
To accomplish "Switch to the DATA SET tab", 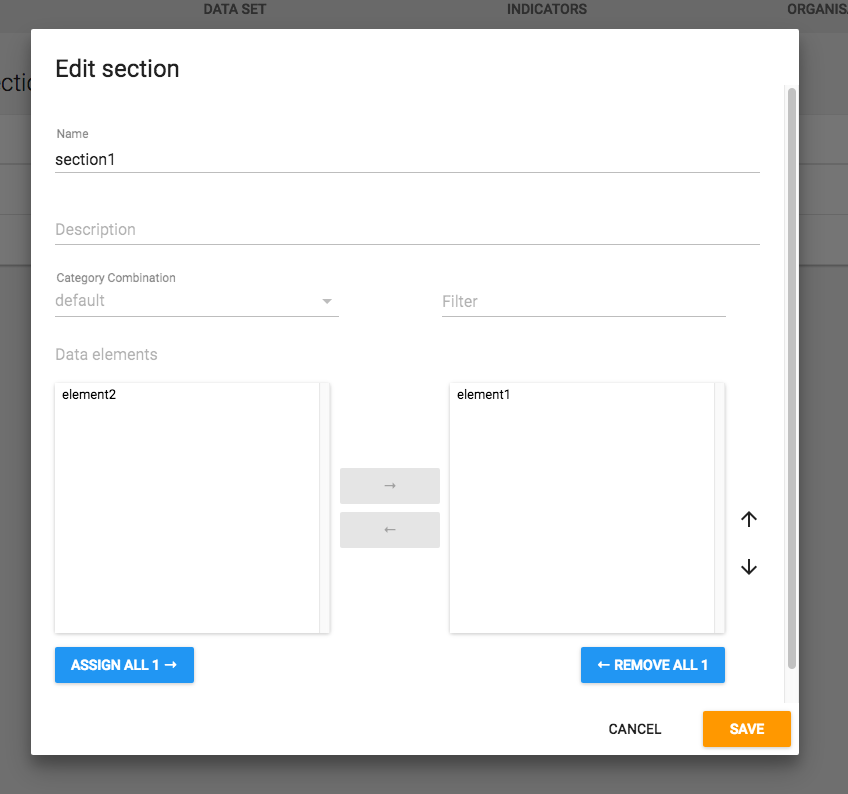I will click(235, 9).
